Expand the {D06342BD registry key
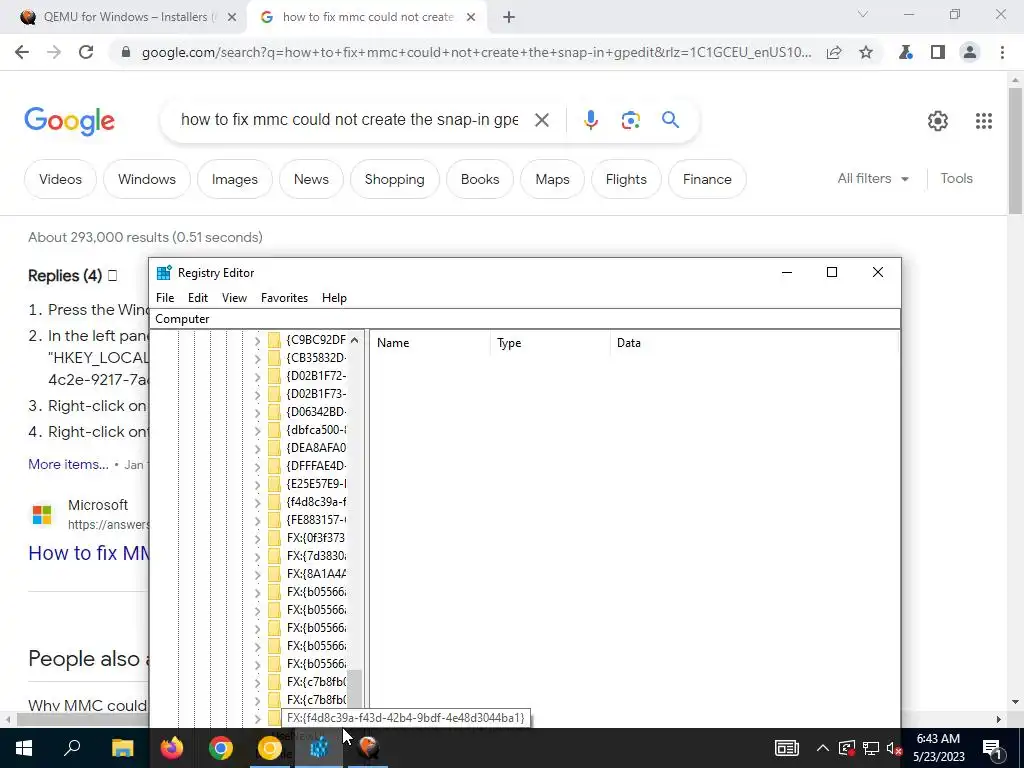Image resolution: width=1024 pixels, height=768 pixels. click(x=257, y=412)
